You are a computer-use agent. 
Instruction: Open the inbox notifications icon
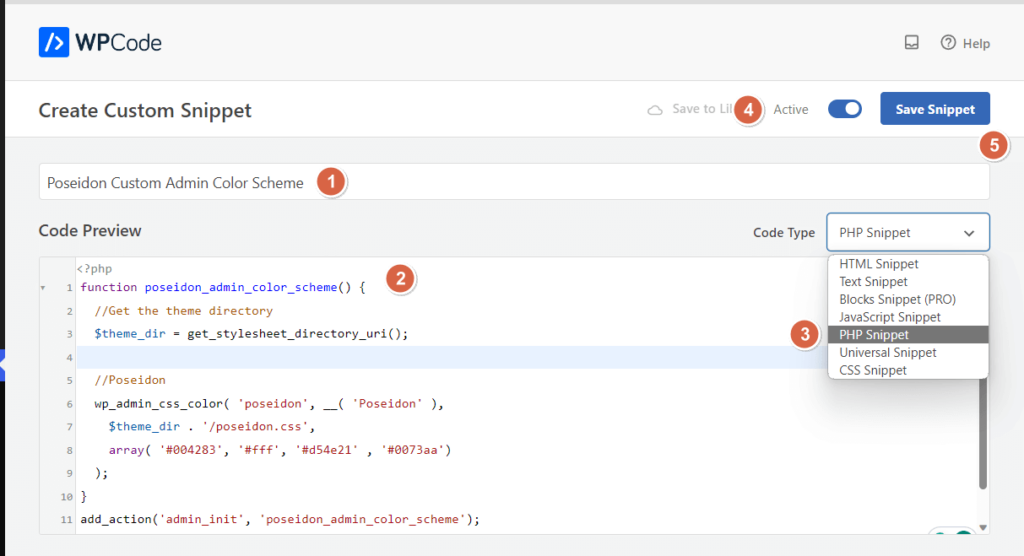coord(912,42)
